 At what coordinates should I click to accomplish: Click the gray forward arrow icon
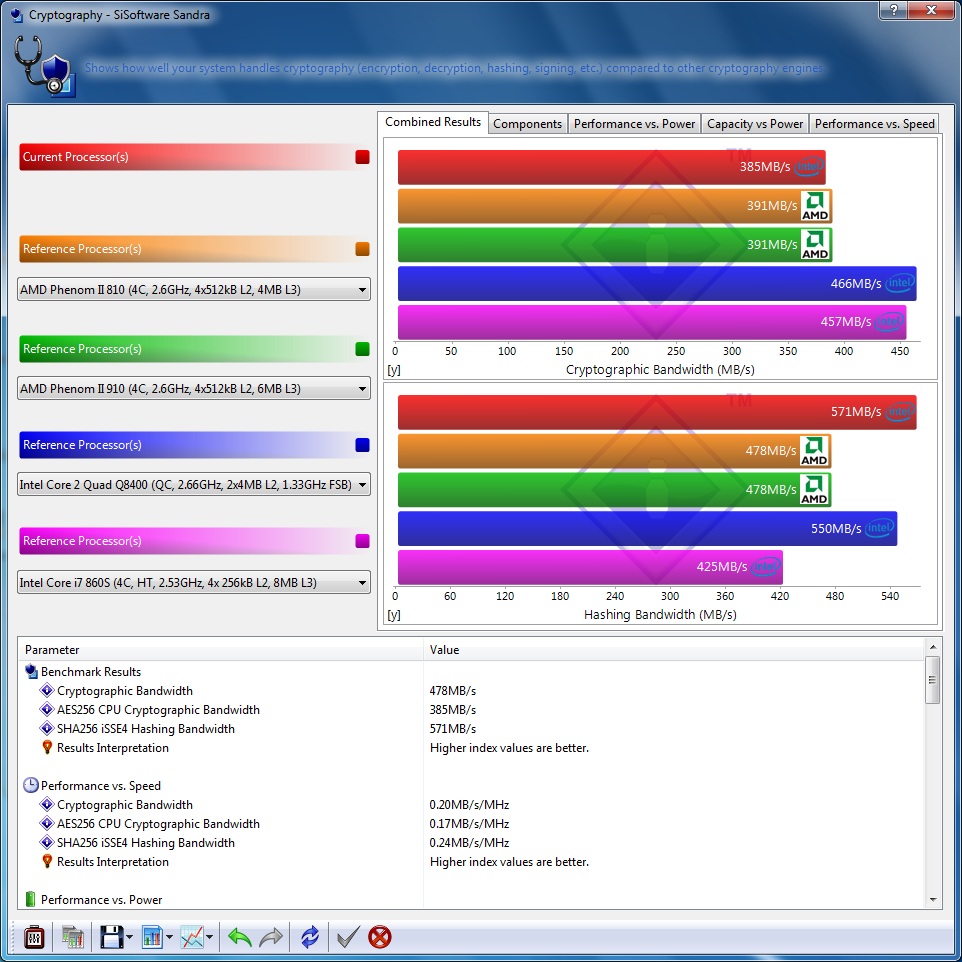pos(271,937)
